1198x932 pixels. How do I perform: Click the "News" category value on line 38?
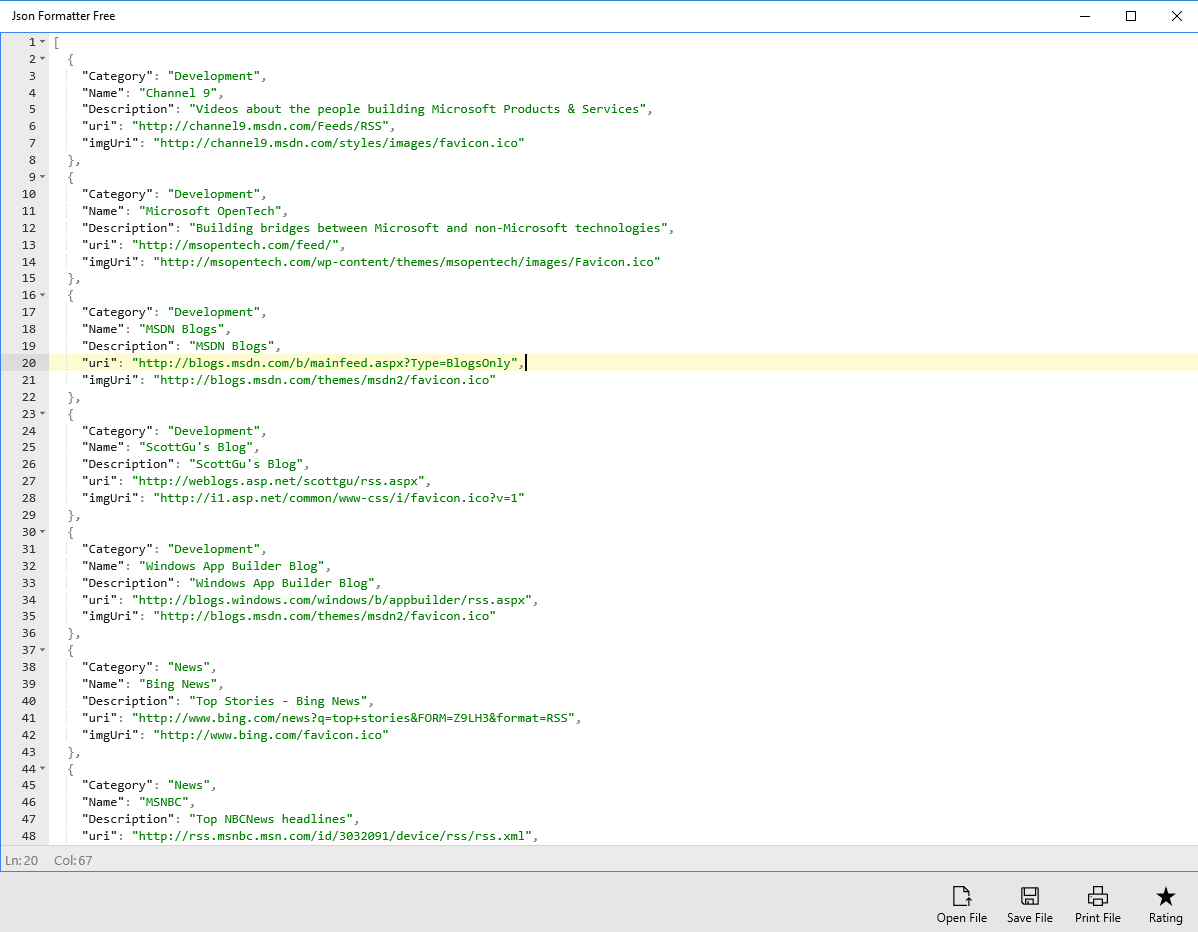189,667
